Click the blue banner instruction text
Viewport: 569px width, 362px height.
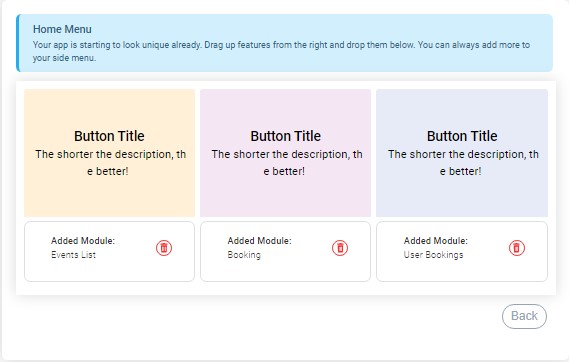coord(281,51)
